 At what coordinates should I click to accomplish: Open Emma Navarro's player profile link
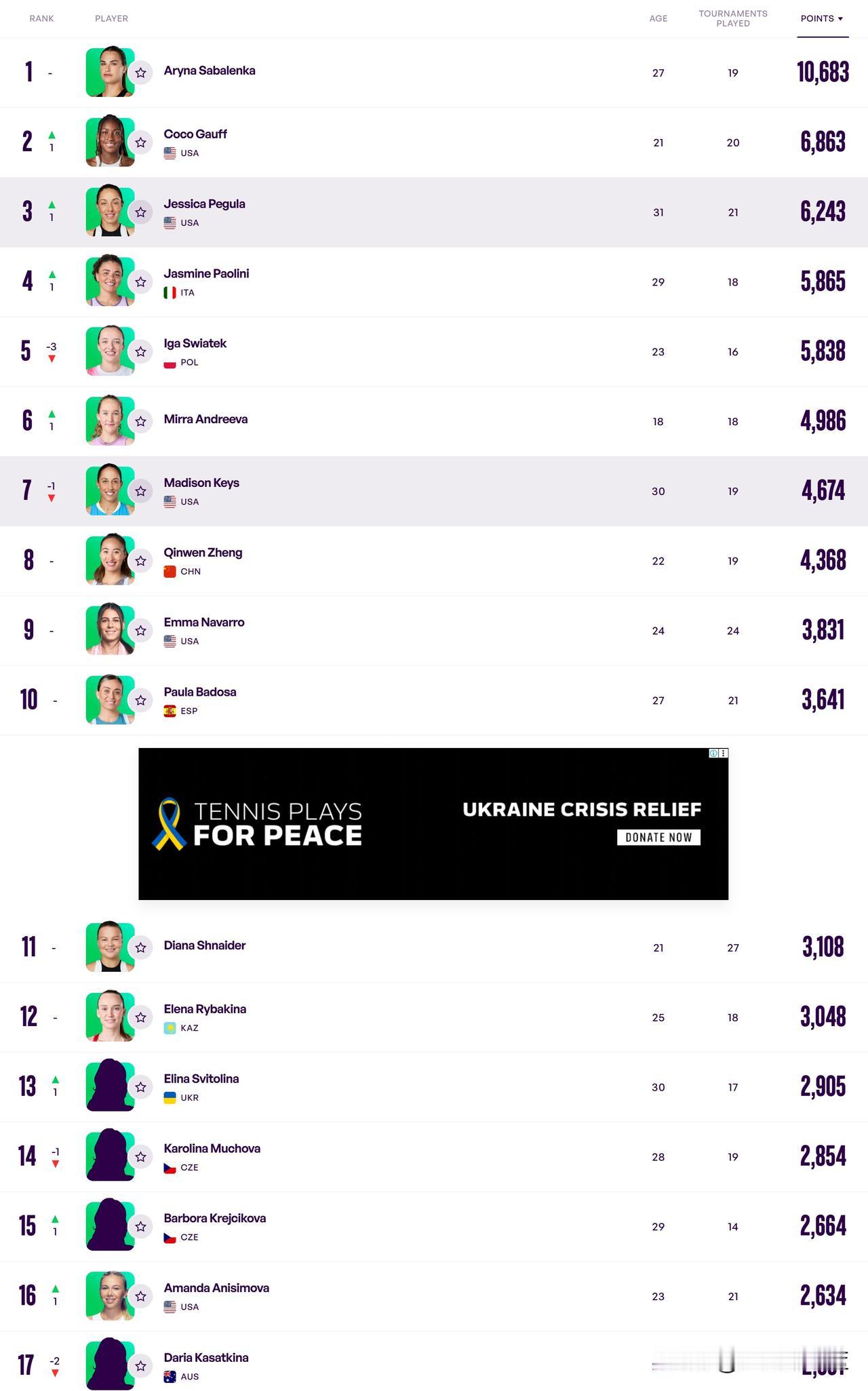pos(204,622)
